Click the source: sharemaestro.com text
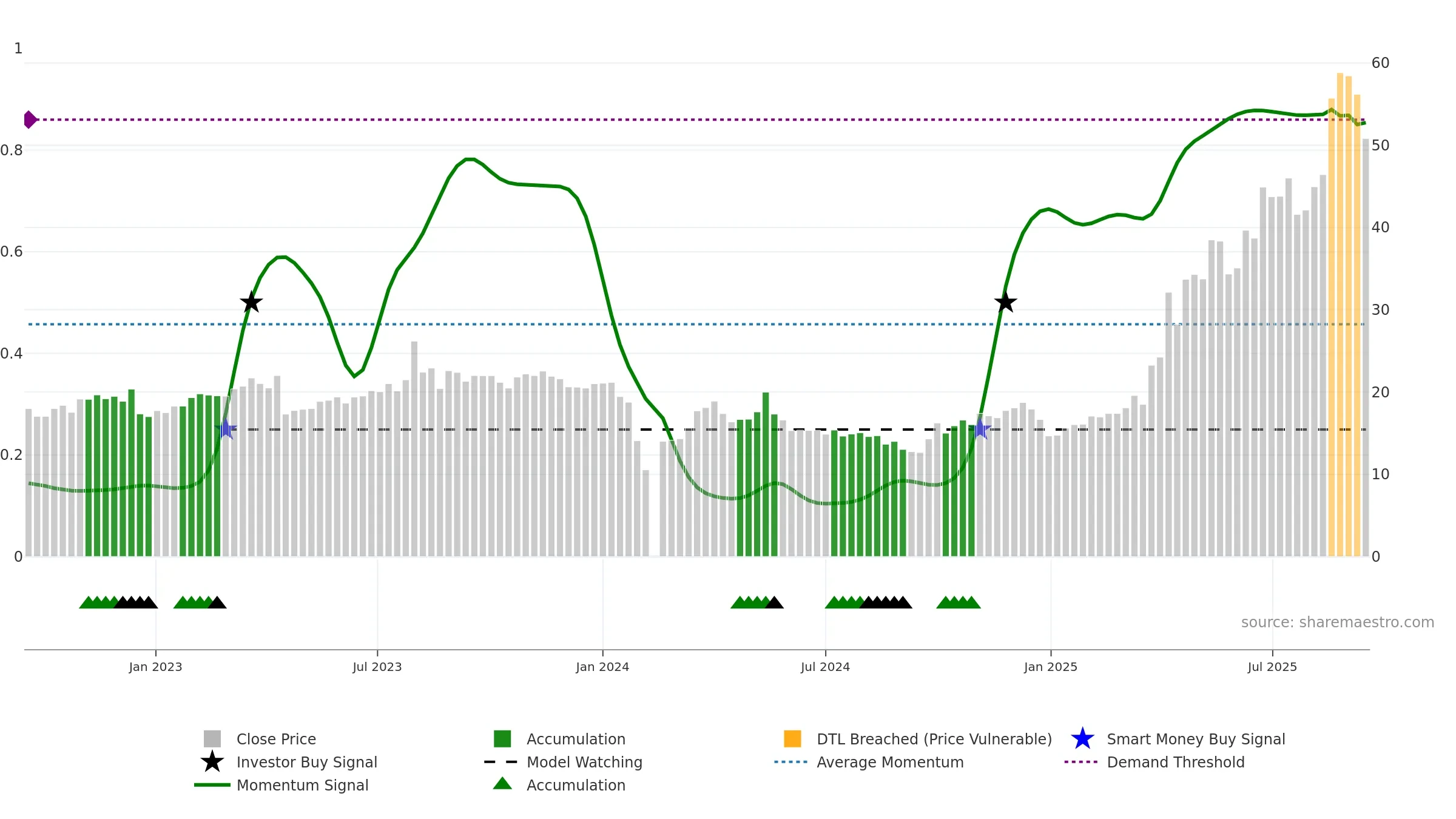Screen dimensions: 1456x819 [1337, 622]
